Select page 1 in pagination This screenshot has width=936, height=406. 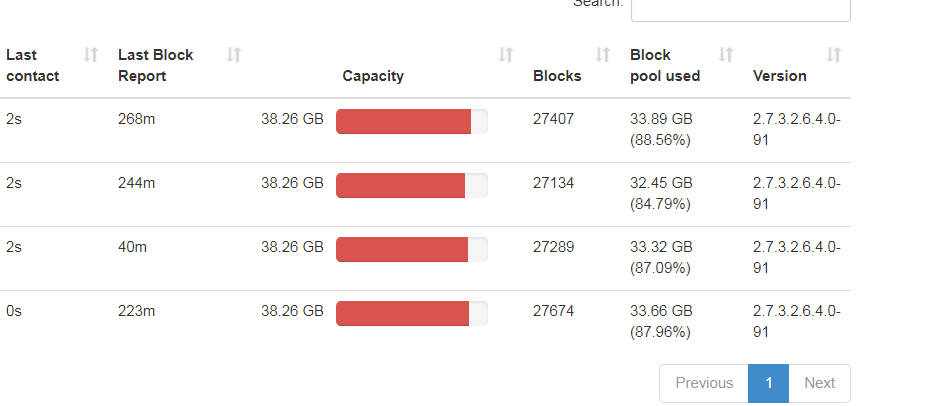click(768, 383)
